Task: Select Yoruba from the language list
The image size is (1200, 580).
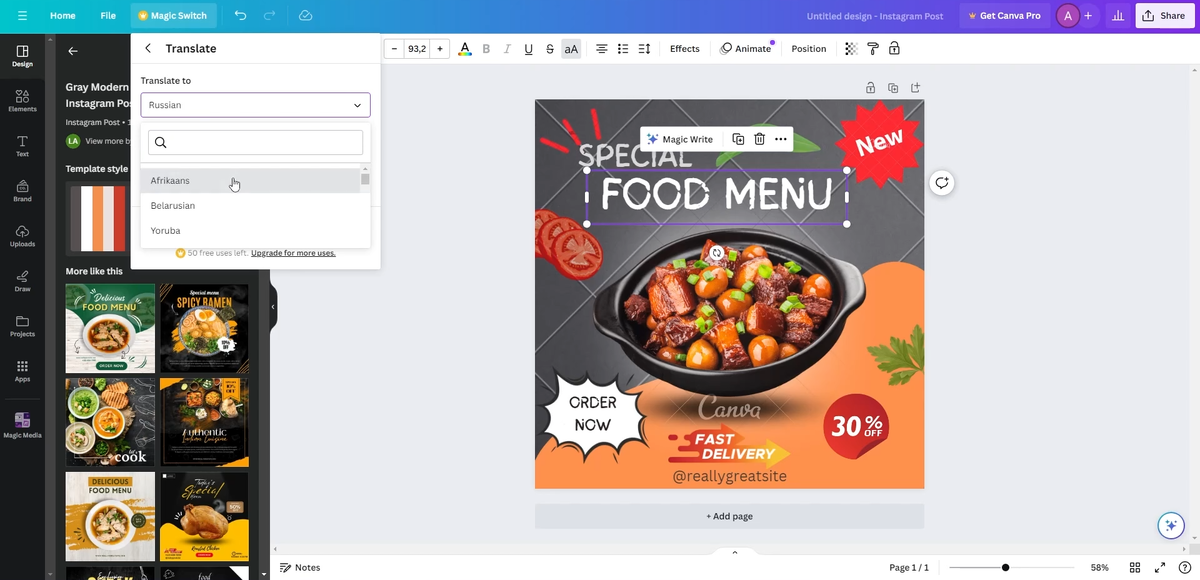Action: [x=250, y=231]
